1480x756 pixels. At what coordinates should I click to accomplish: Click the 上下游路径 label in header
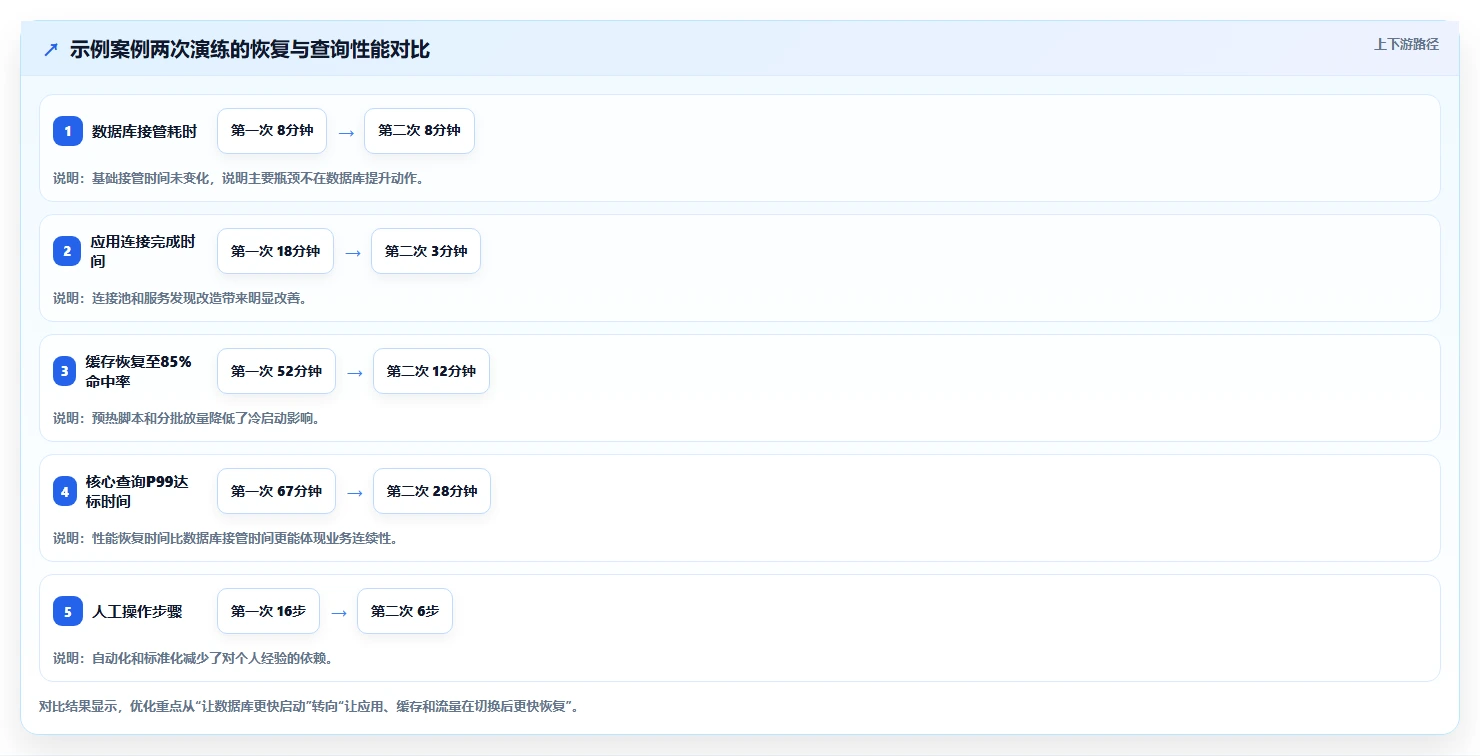(1406, 44)
